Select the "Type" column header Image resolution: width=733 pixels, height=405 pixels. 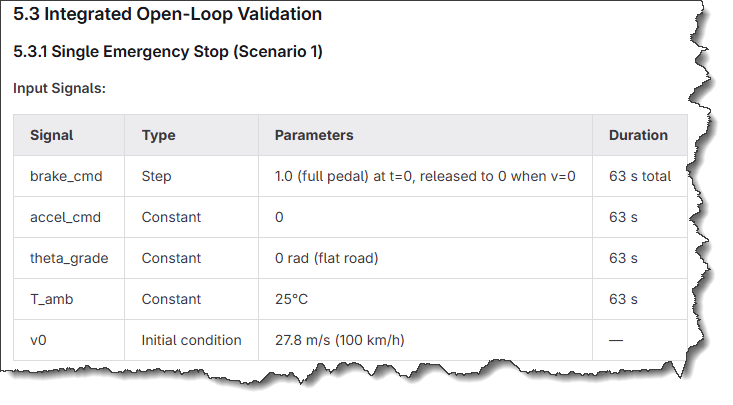[158, 135]
